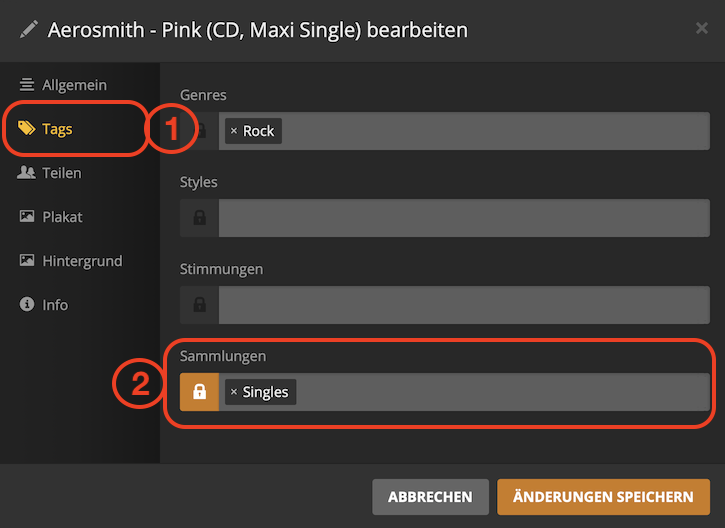Viewport: 725px width, 528px height.
Task: Click the Allgemein sidebar icon
Action: tap(27, 85)
